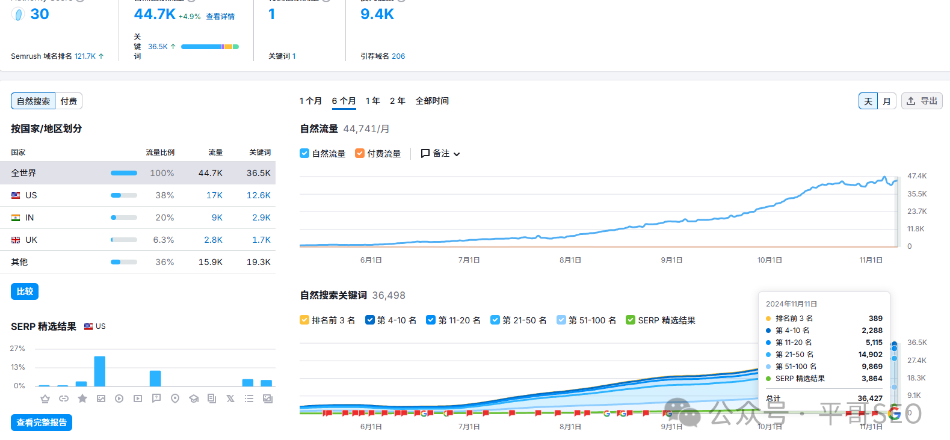Click the map pin local pack icon

click(175, 398)
